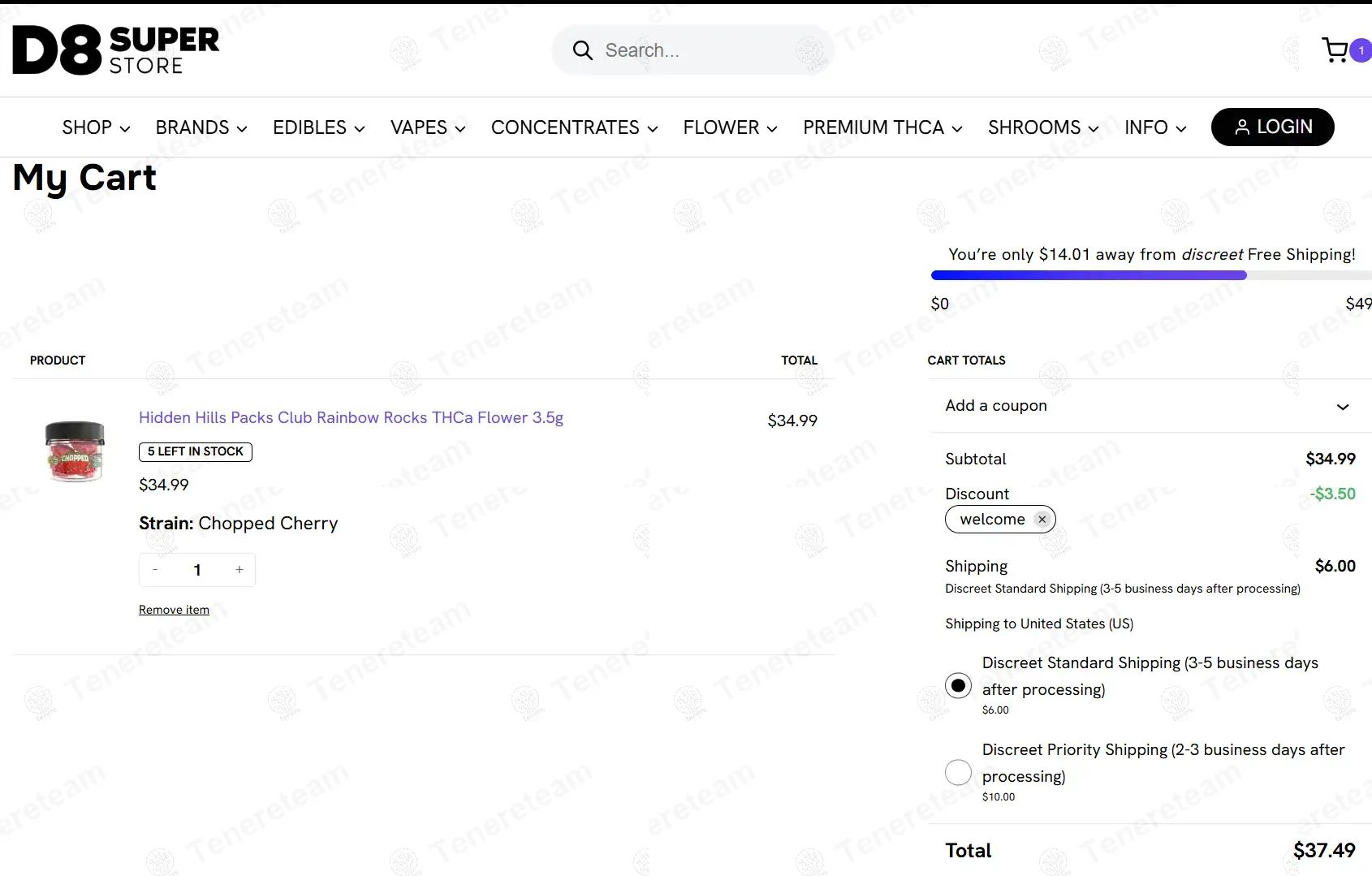Viewport: 1372px width, 876px height.
Task: Open the FLOWER dropdown menu
Action: (730, 127)
